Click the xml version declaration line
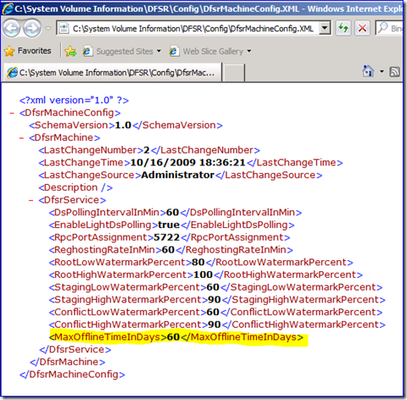407x400 pixels. click(74, 100)
